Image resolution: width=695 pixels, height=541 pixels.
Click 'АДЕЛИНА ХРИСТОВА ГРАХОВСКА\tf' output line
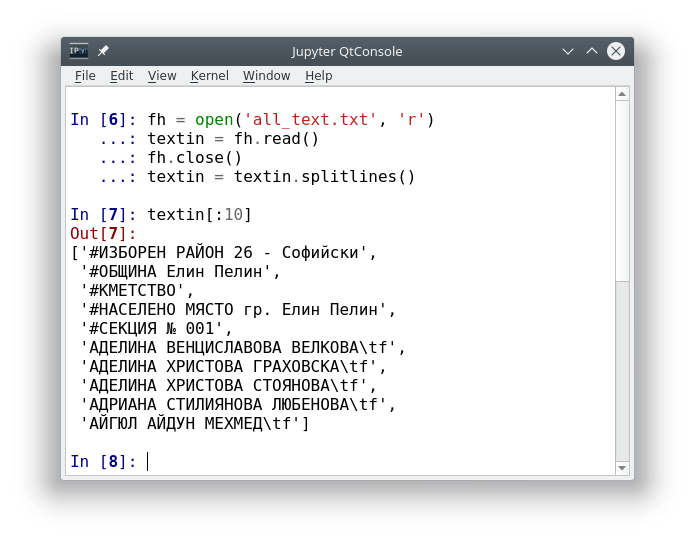tap(233, 366)
